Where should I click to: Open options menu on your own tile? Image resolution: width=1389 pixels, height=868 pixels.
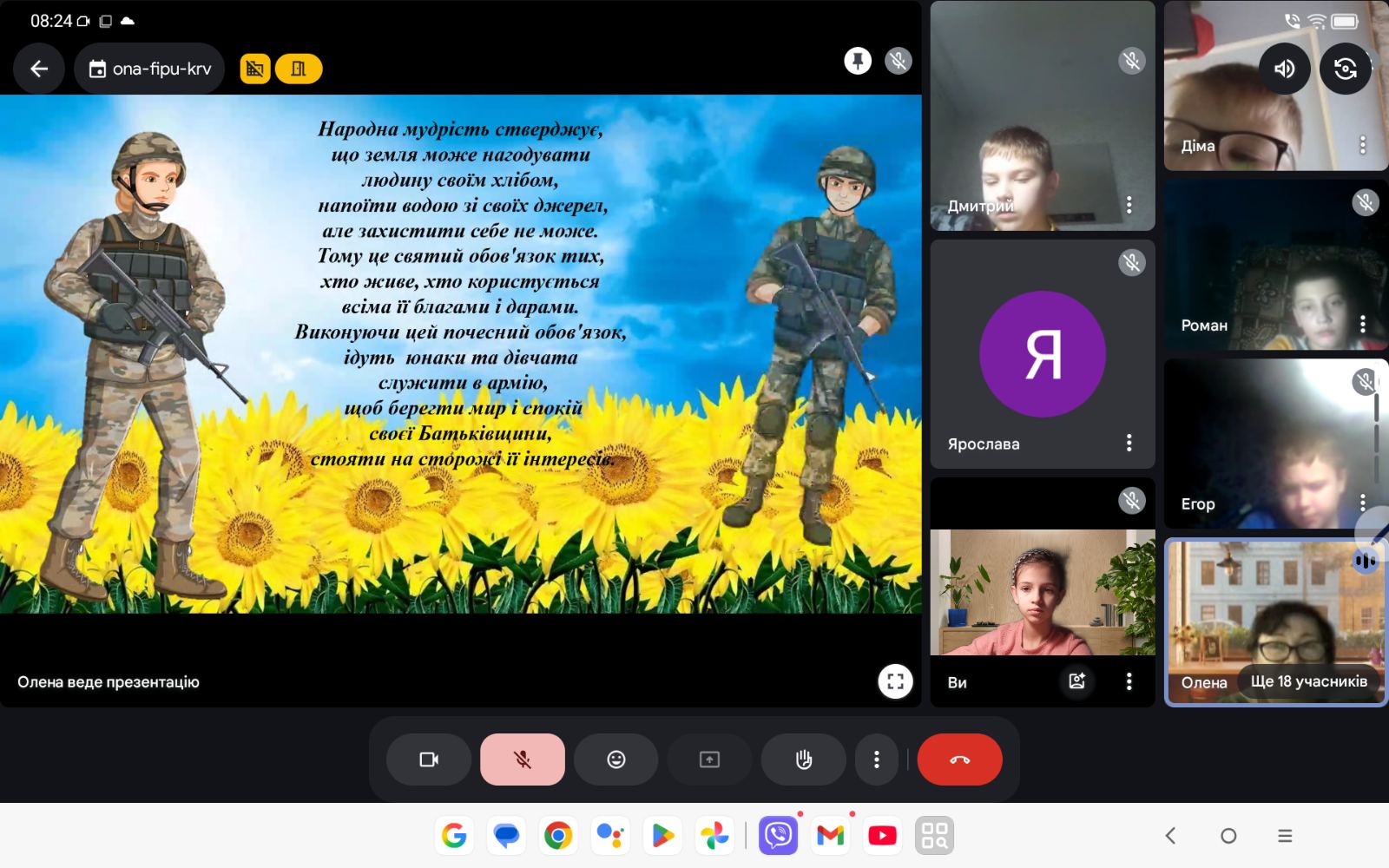click(x=1129, y=681)
